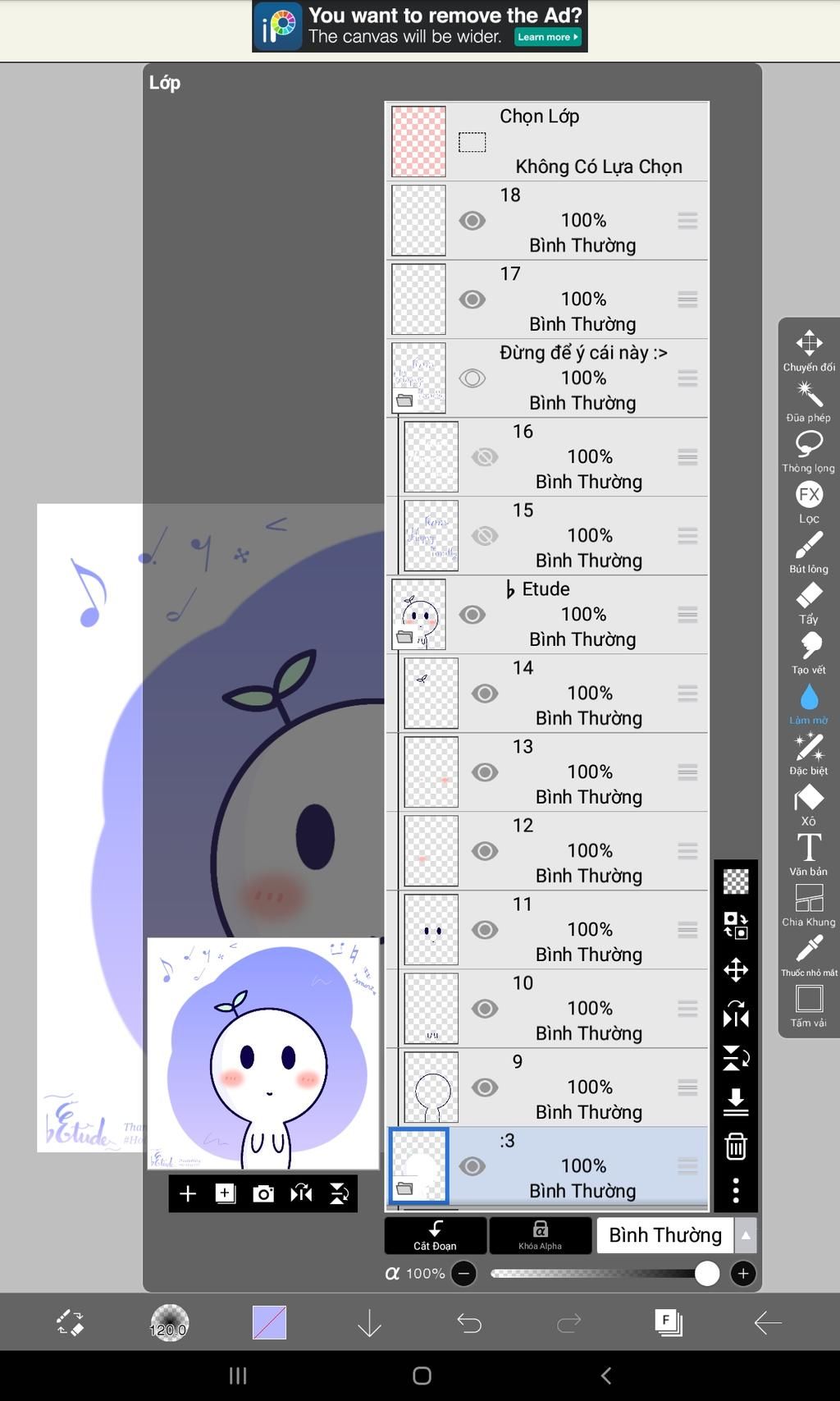840x1401 pixels.
Task: Show the Đừng để ý cái này folder
Action: tap(472, 378)
